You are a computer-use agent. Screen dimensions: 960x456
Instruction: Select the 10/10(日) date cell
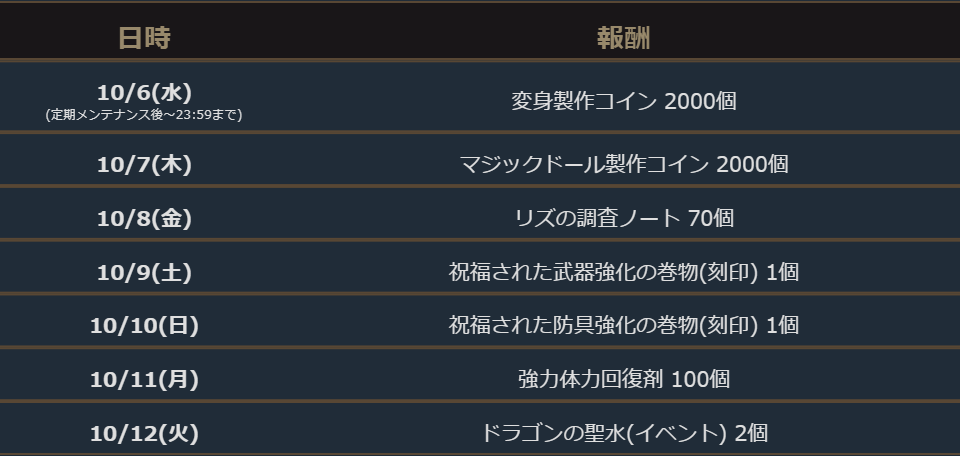coord(144,325)
